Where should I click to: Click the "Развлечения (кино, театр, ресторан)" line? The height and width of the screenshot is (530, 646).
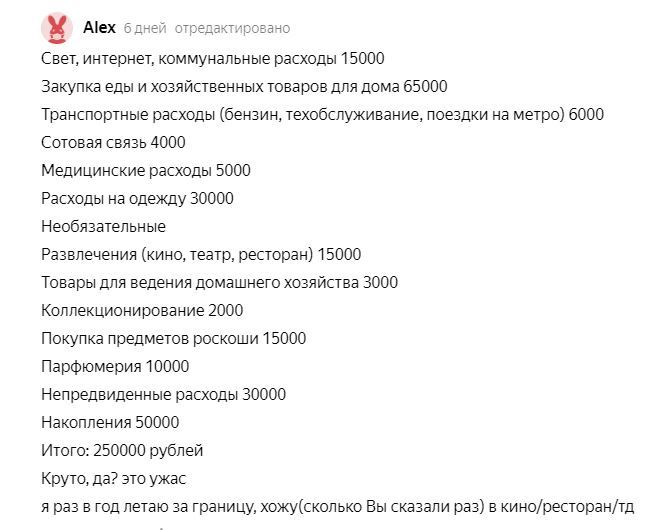[x=201, y=255]
